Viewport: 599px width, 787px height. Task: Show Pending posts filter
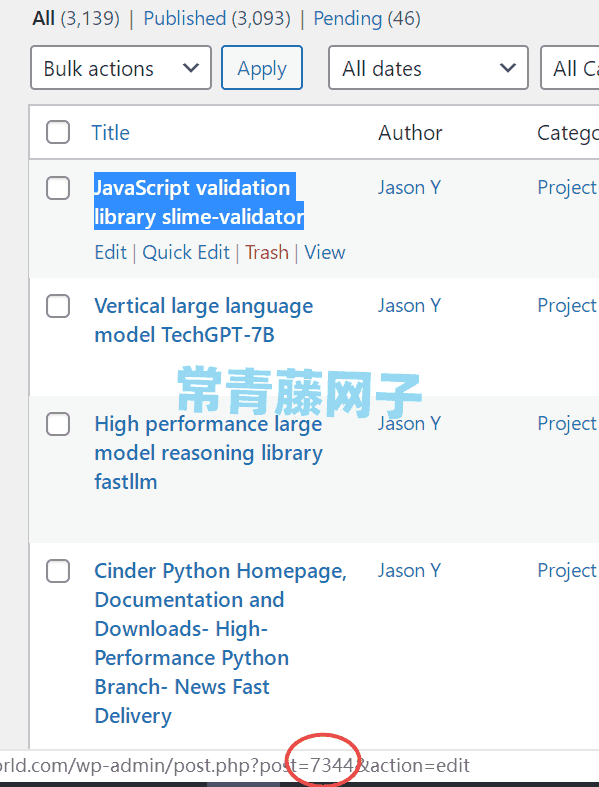tap(367, 19)
